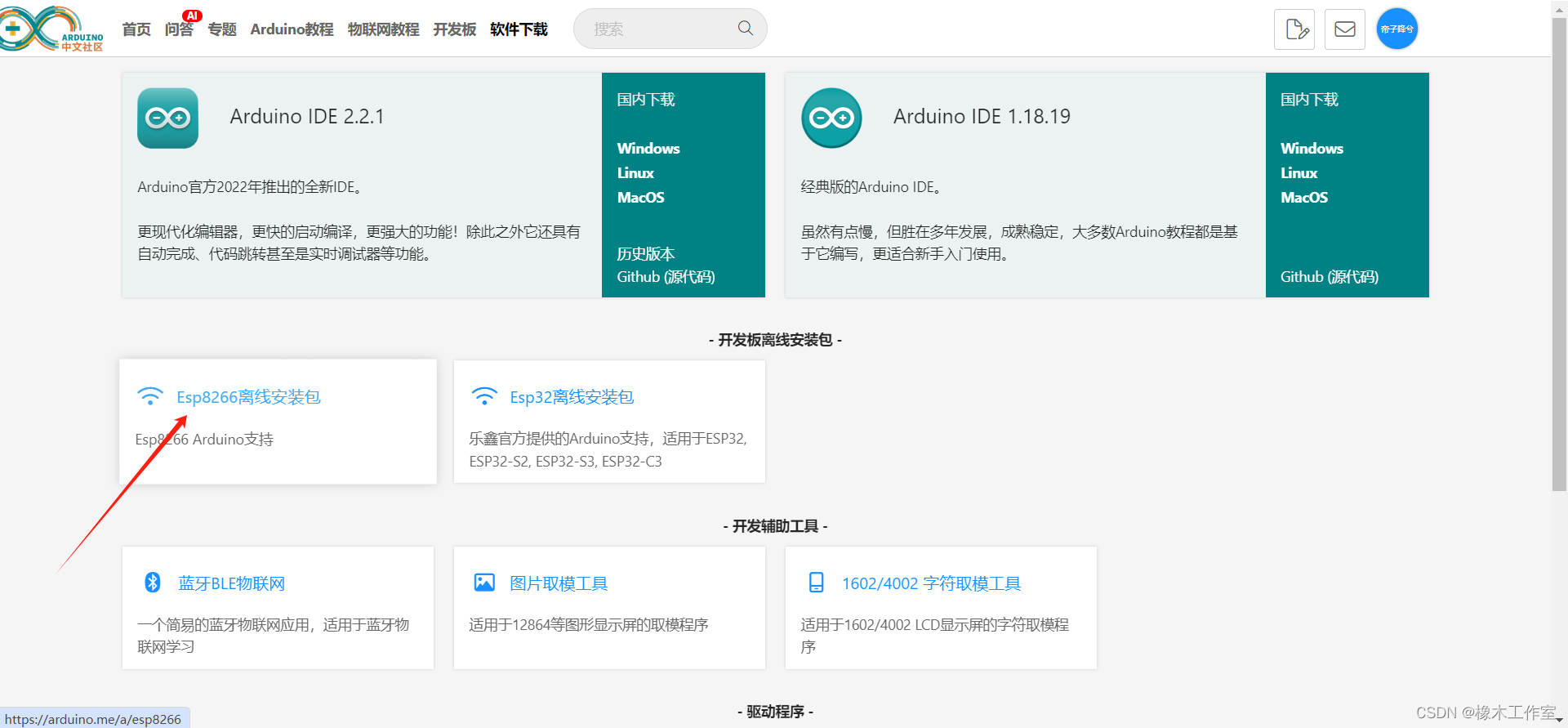Click the phone icon beside 1602/4002 字符取模工具

pyautogui.click(x=816, y=582)
